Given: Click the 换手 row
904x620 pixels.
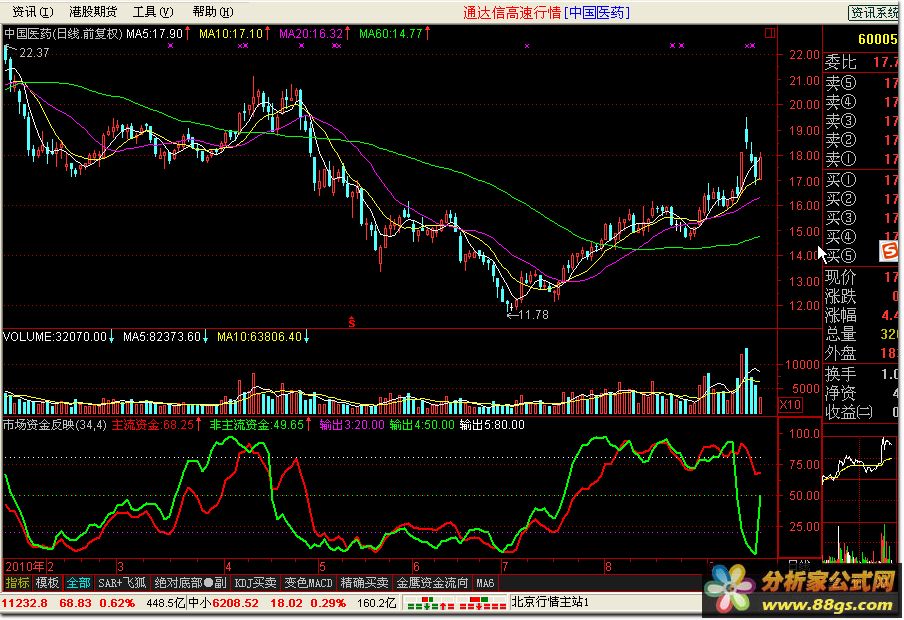Looking at the screenshot, I should pyautogui.click(x=861, y=374).
